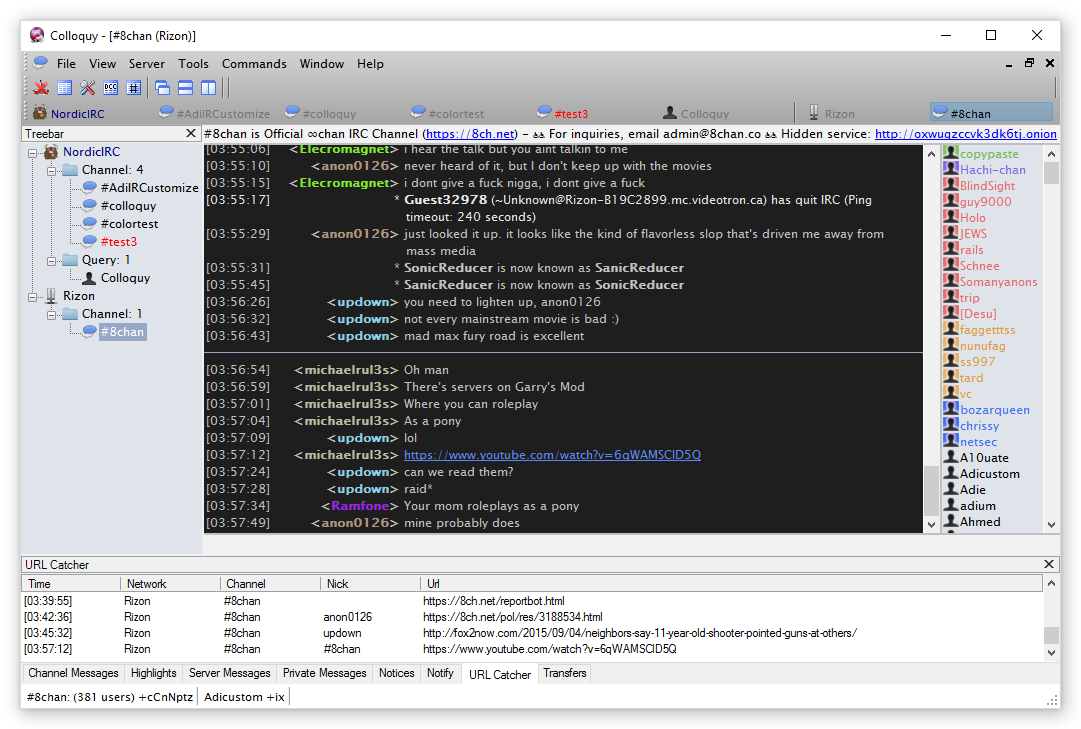Open the Commands menu
The image size is (1081, 729).
pos(254,63)
